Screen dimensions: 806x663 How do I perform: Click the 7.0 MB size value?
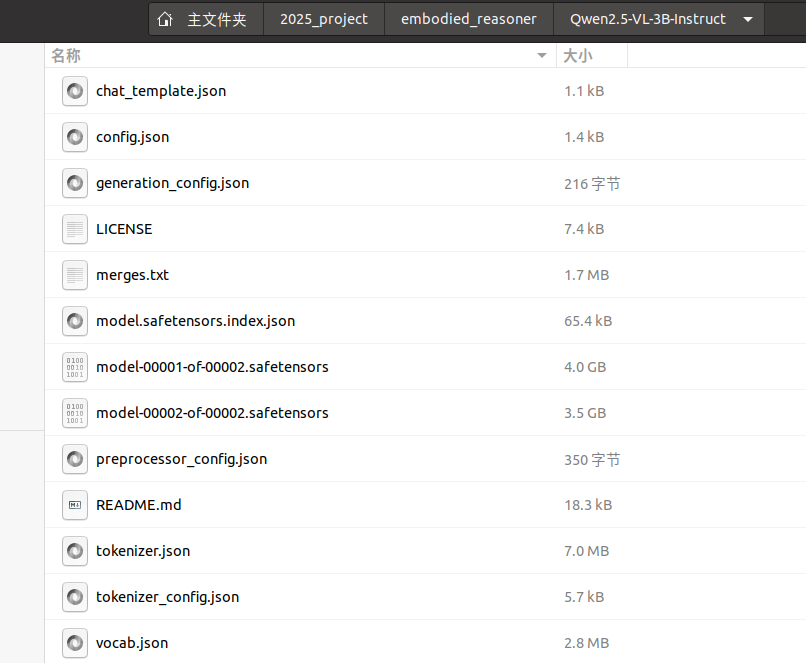click(x=587, y=551)
